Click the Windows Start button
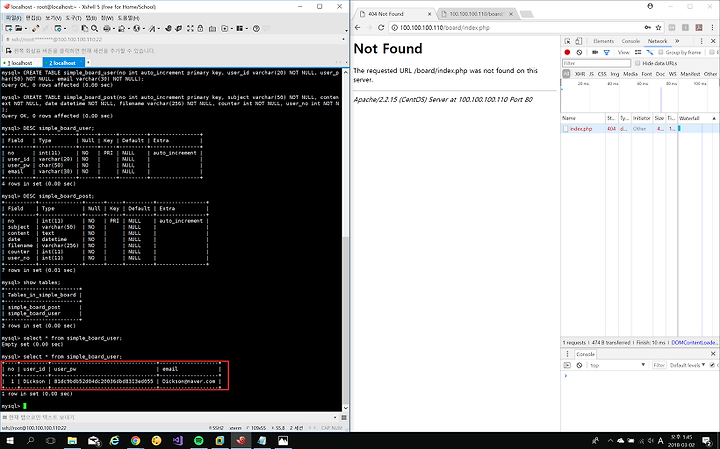 point(10,441)
